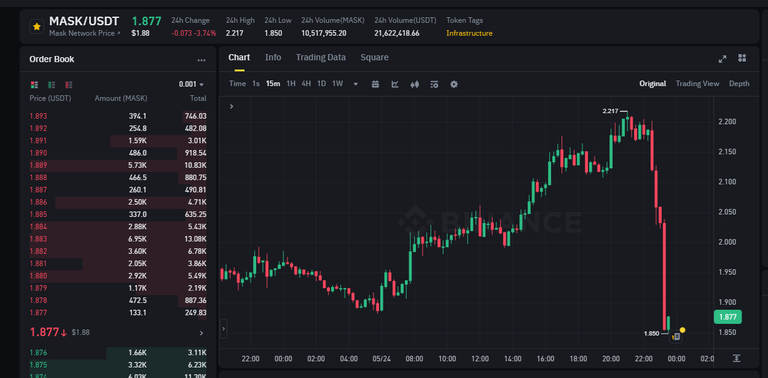Select the Trading View chart mode
The height and width of the screenshot is (378, 768).
[697, 84]
